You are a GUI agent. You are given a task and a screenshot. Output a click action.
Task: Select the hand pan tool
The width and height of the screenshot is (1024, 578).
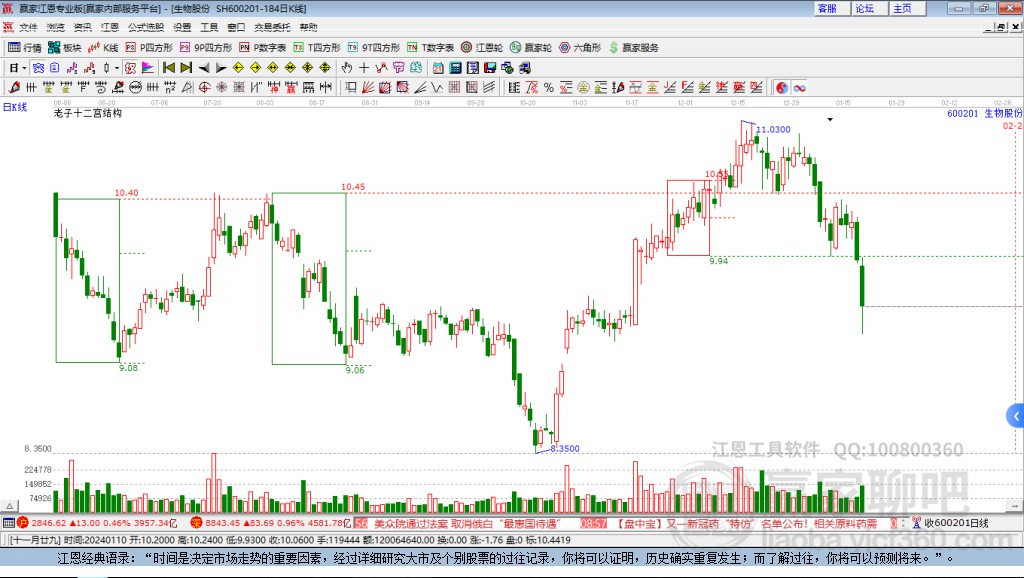click(x=347, y=68)
